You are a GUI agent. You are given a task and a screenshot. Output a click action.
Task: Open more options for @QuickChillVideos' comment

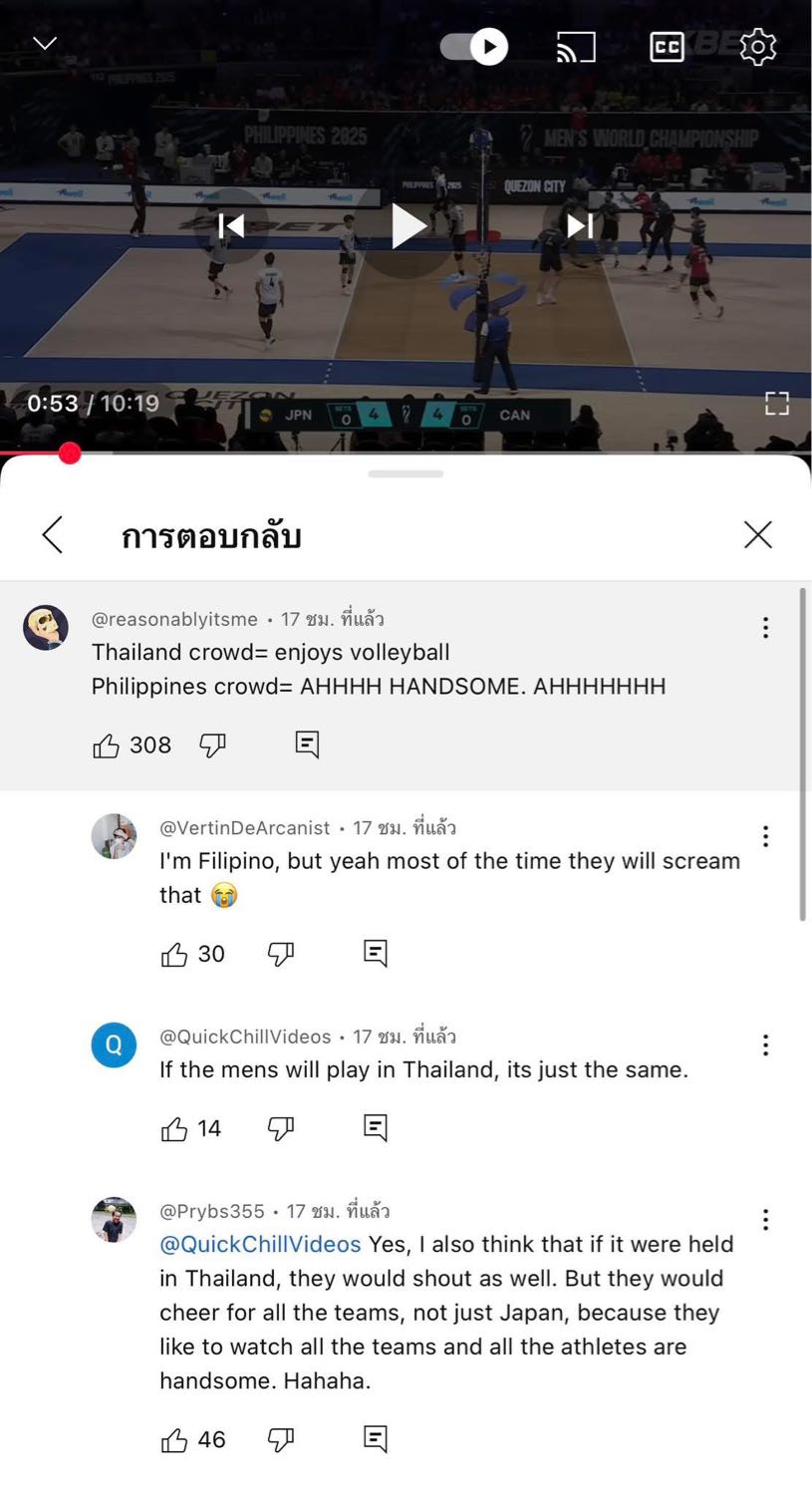(x=765, y=1045)
